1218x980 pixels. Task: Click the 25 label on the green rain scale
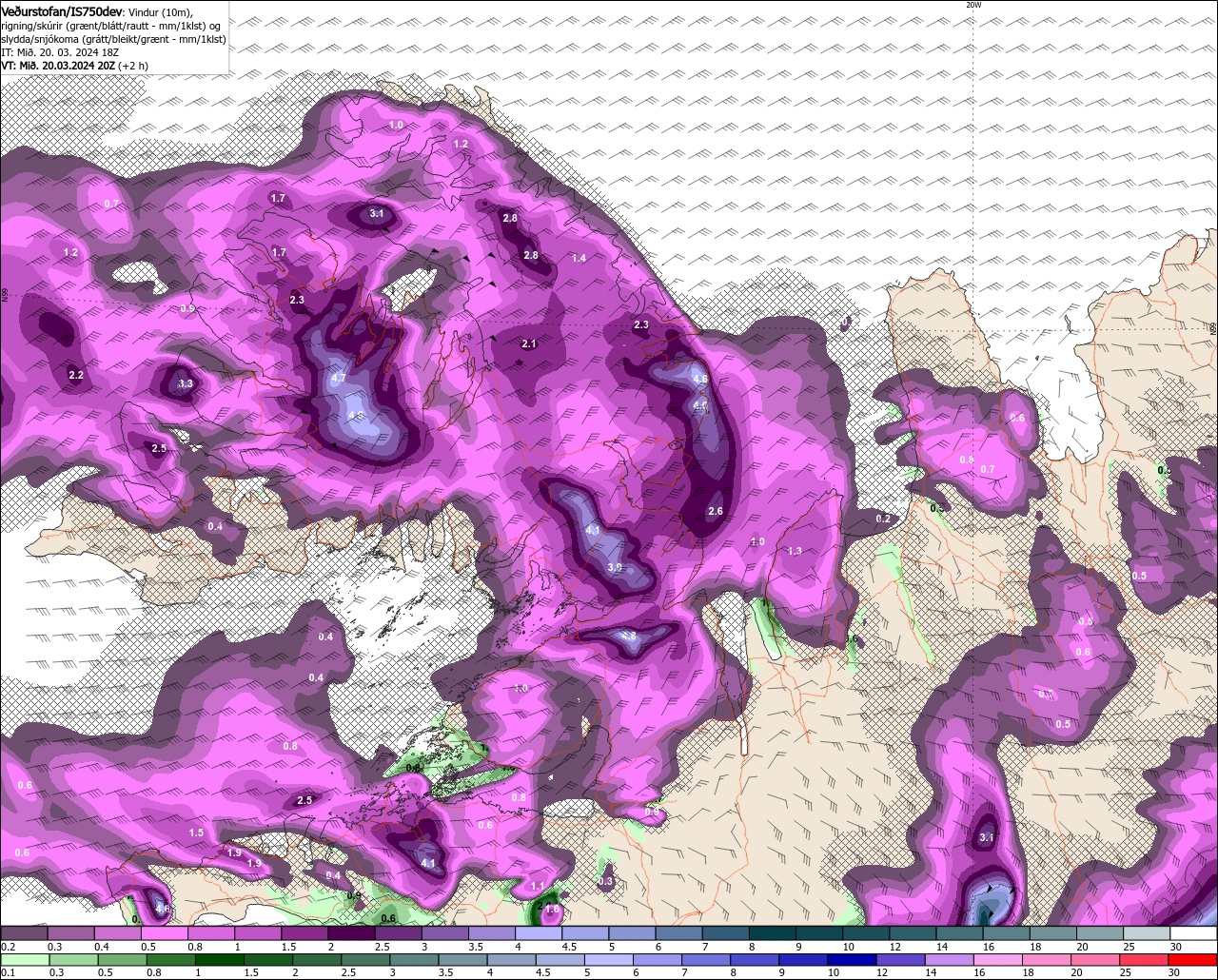(x=1125, y=972)
